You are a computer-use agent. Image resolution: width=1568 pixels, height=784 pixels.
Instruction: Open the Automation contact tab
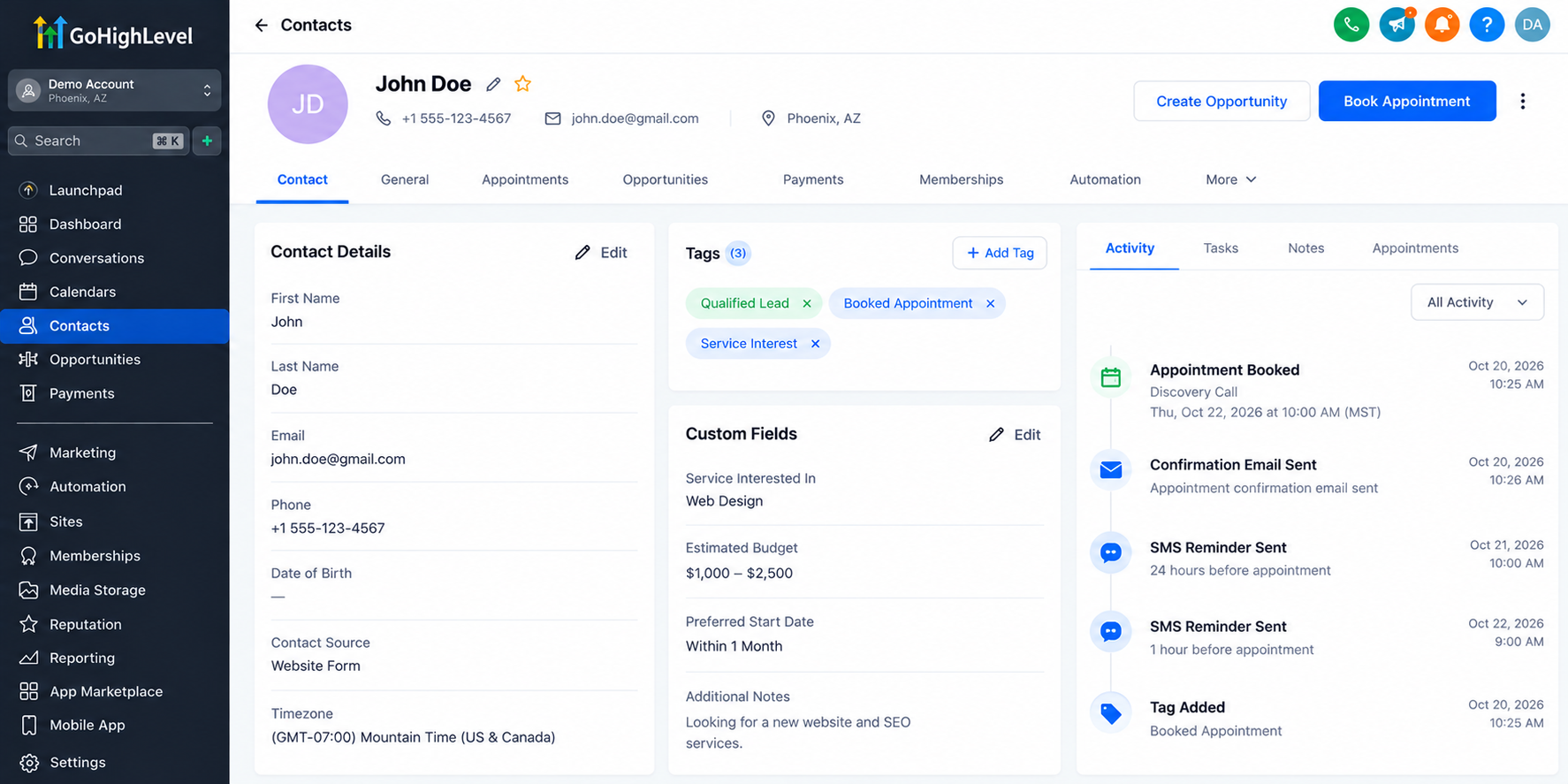1105,179
